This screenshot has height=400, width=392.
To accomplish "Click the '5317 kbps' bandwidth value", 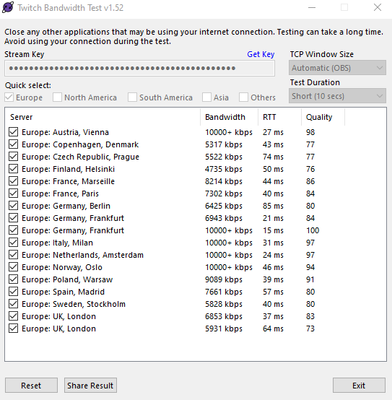I will (224, 144).
